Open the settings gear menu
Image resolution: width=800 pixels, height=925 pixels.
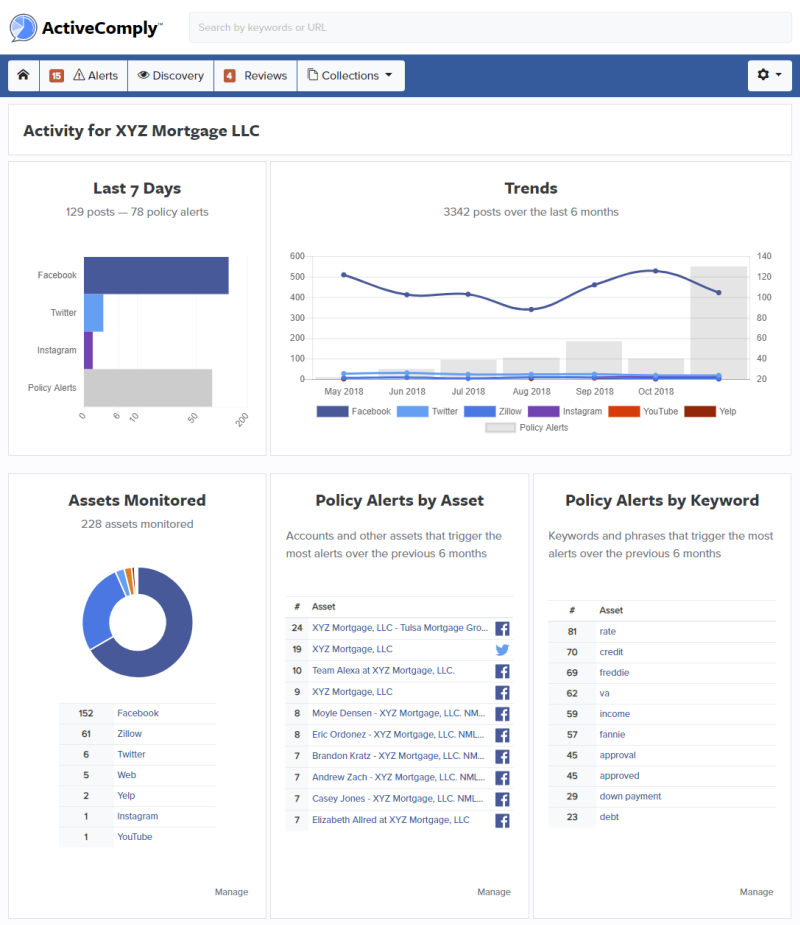point(769,75)
